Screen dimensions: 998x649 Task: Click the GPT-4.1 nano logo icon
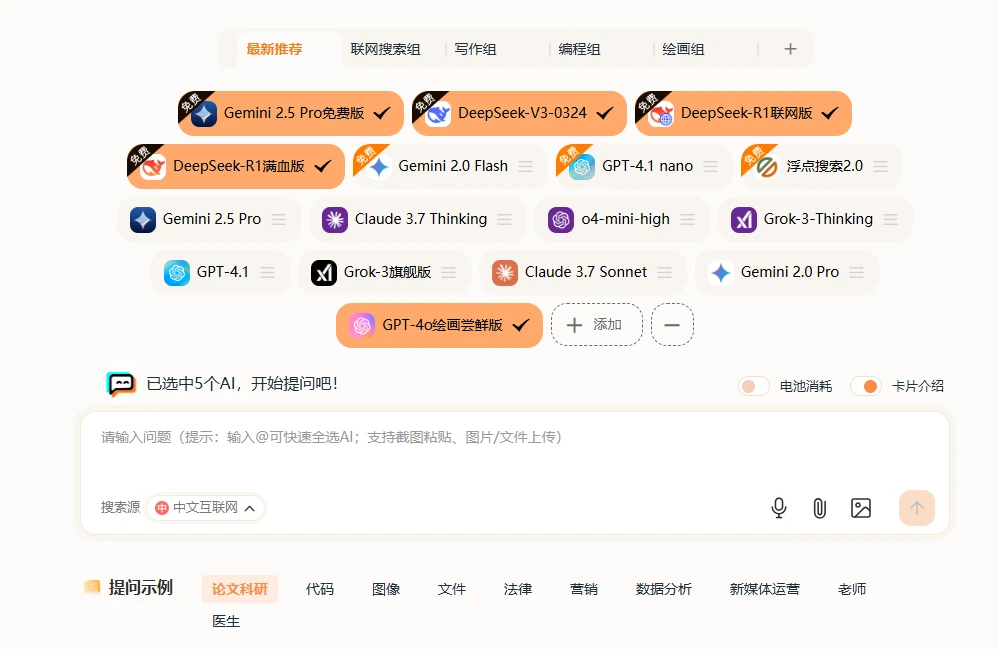582,167
